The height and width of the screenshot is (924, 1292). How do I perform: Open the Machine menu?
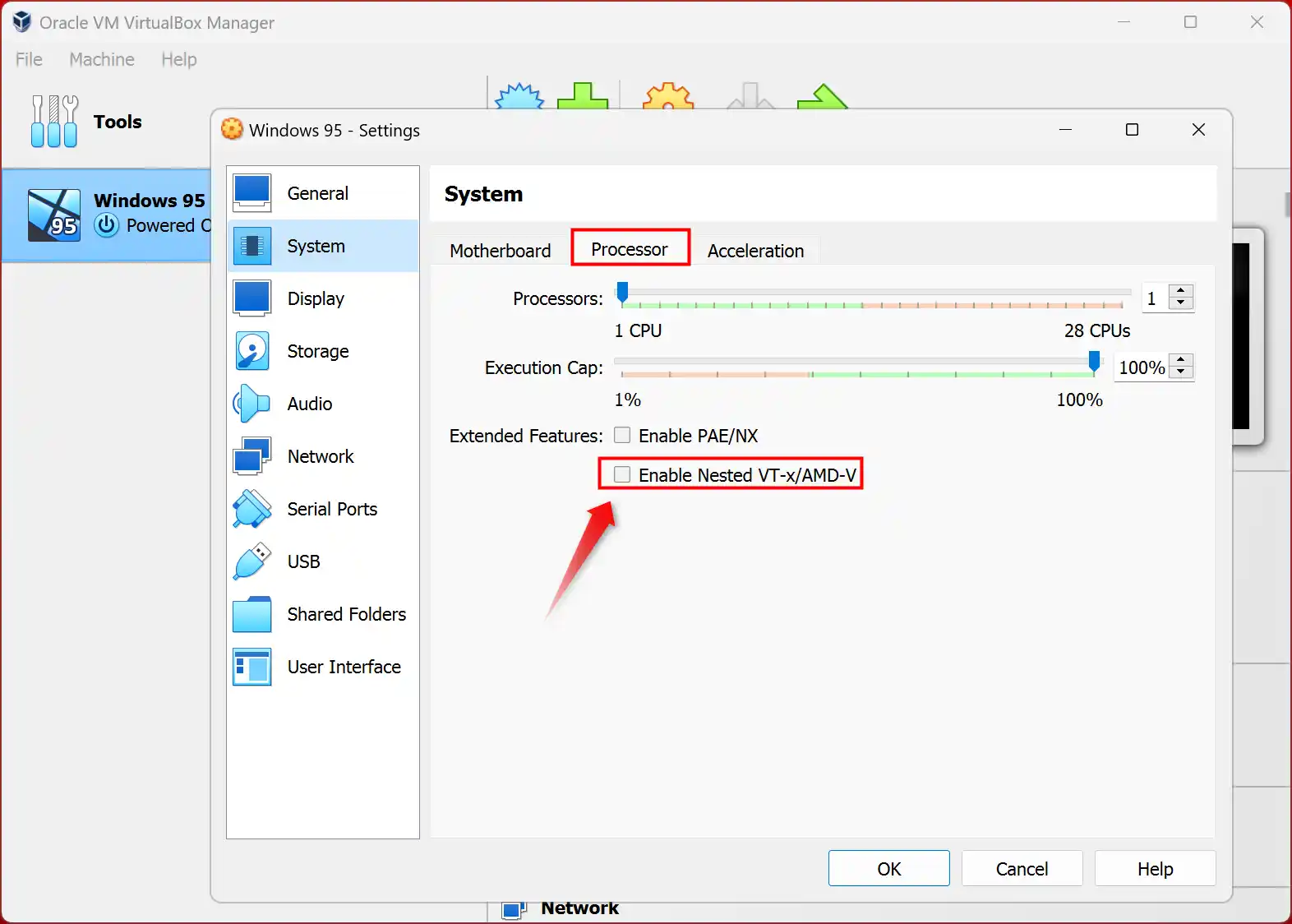click(x=102, y=59)
